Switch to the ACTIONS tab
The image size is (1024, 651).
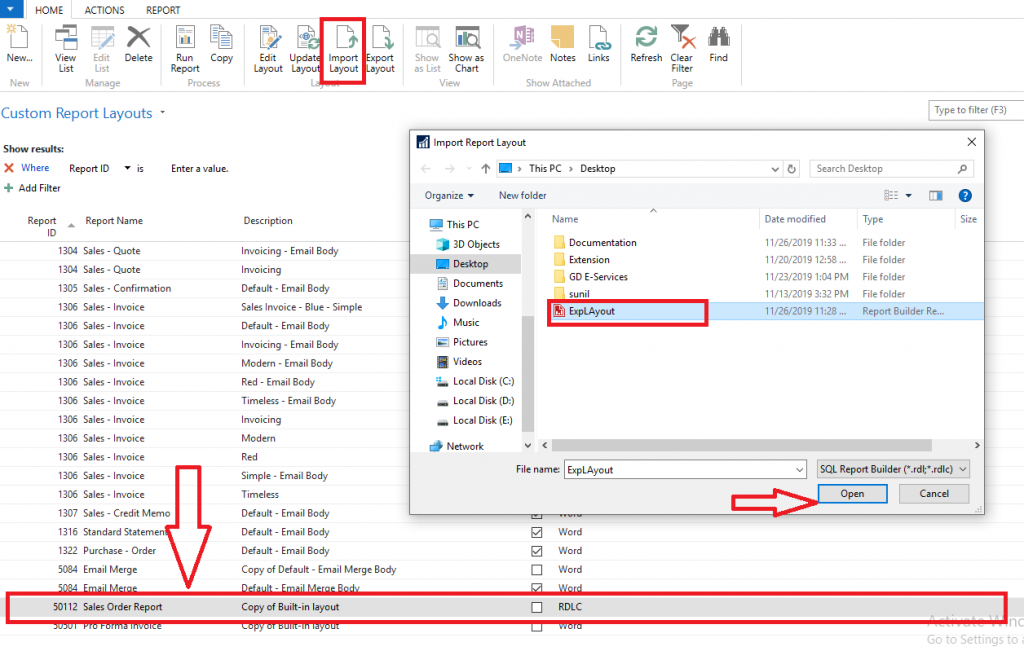tap(104, 9)
